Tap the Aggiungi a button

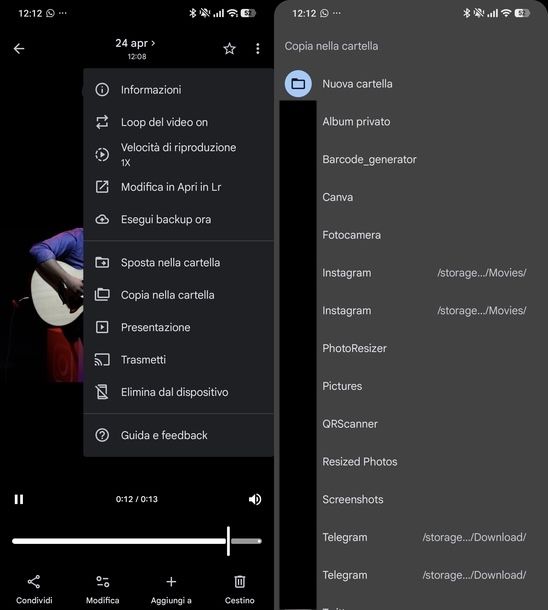[171, 589]
